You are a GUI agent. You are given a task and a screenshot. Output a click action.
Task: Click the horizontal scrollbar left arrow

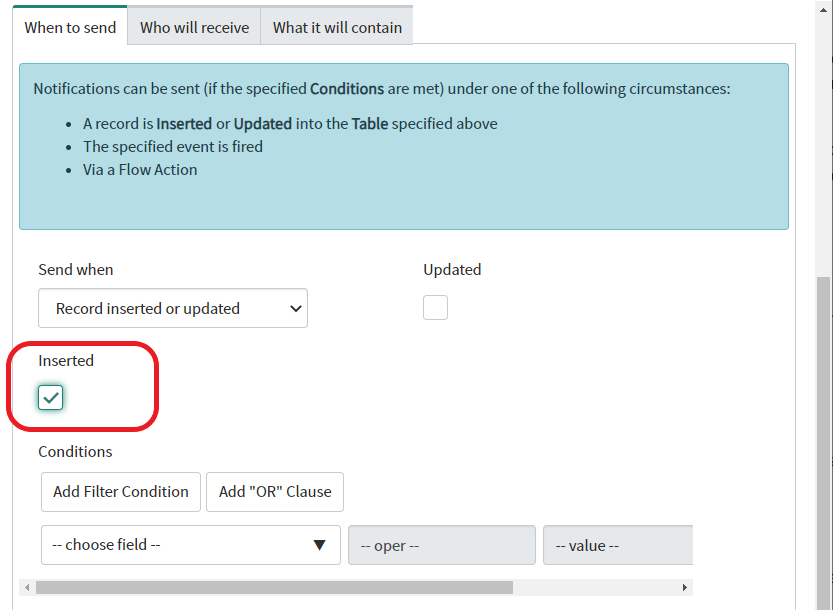coord(27,588)
